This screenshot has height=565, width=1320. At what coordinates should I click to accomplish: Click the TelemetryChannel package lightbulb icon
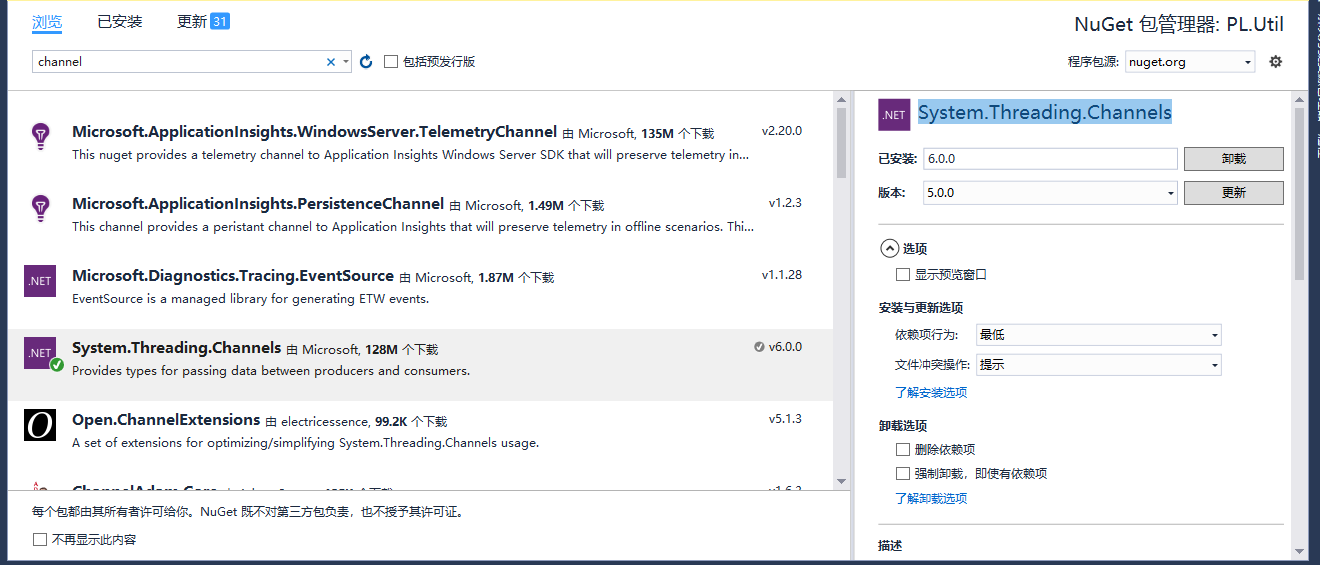tap(40, 137)
